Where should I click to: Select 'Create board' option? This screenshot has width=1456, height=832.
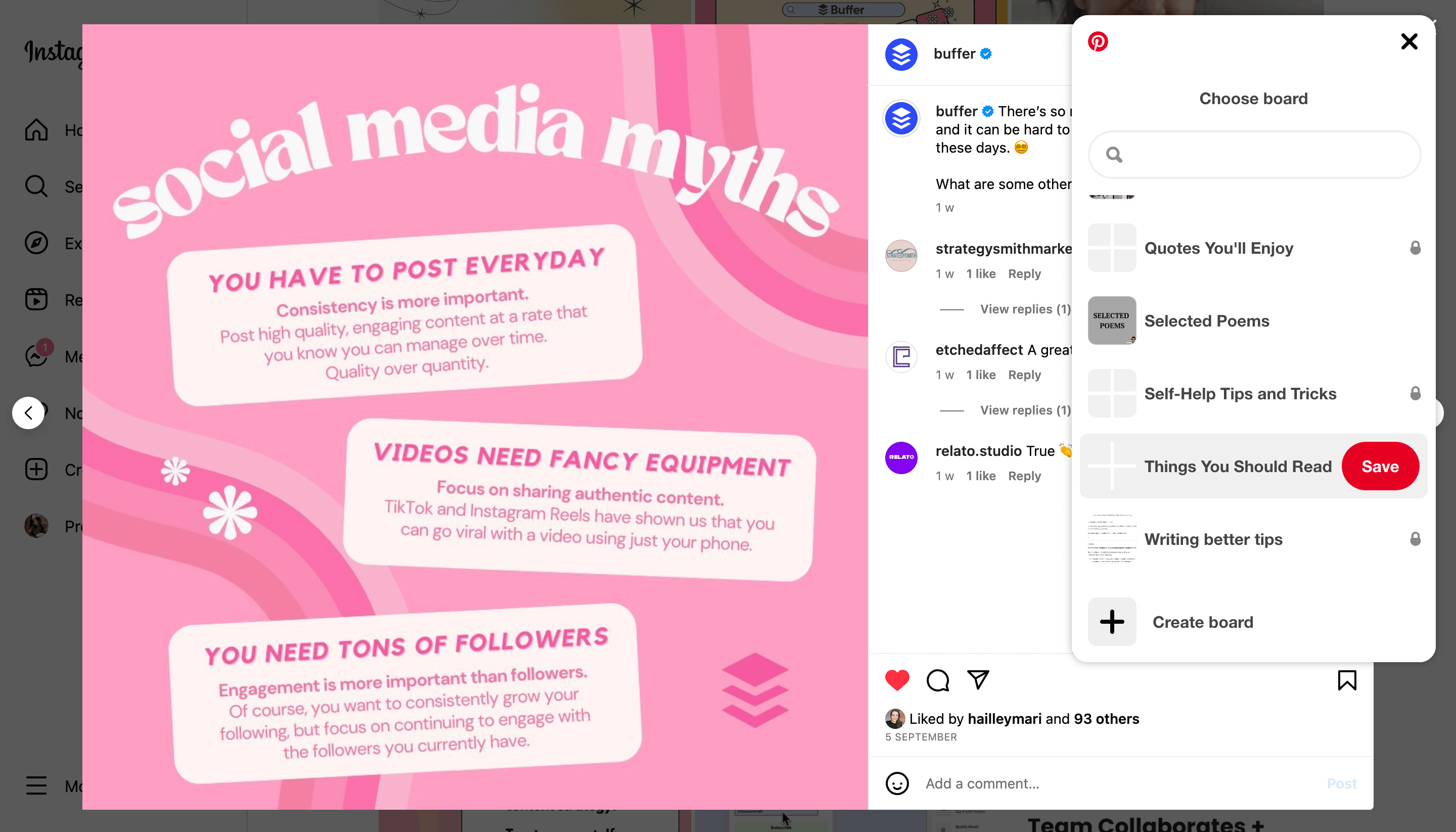pyautogui.click(x=1204, y=622)
